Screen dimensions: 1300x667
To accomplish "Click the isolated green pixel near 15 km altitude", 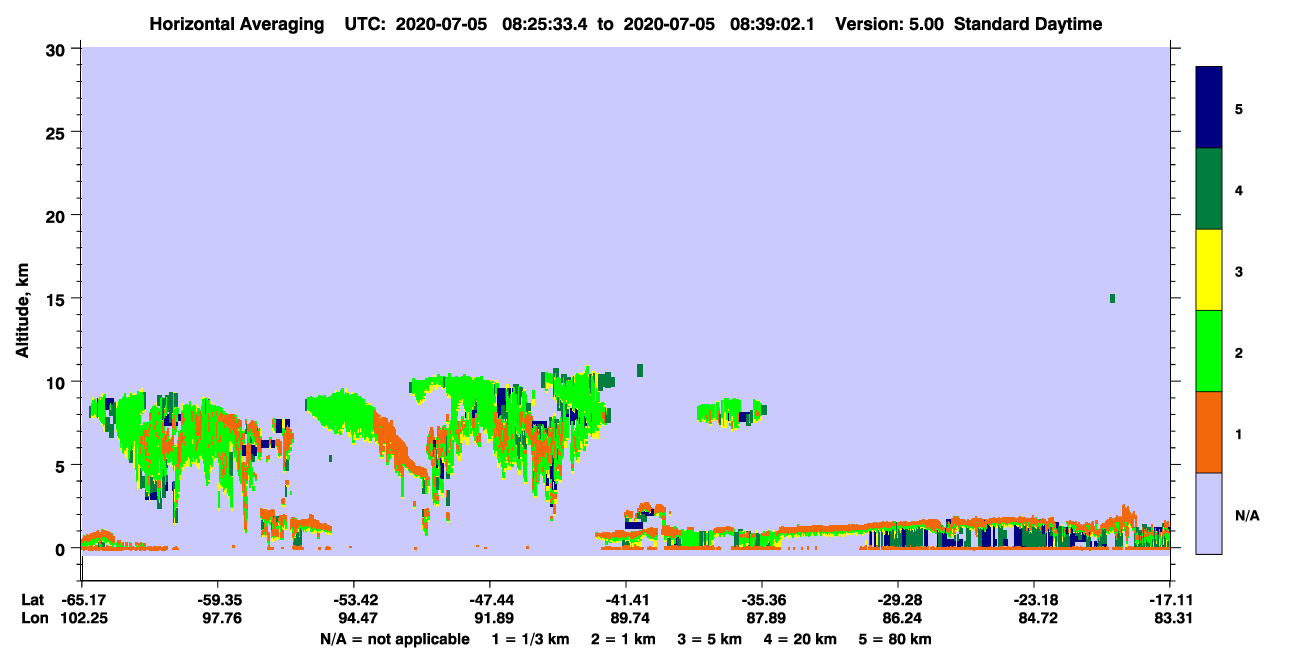I will pyautogui.click(x=1112, y=298).
